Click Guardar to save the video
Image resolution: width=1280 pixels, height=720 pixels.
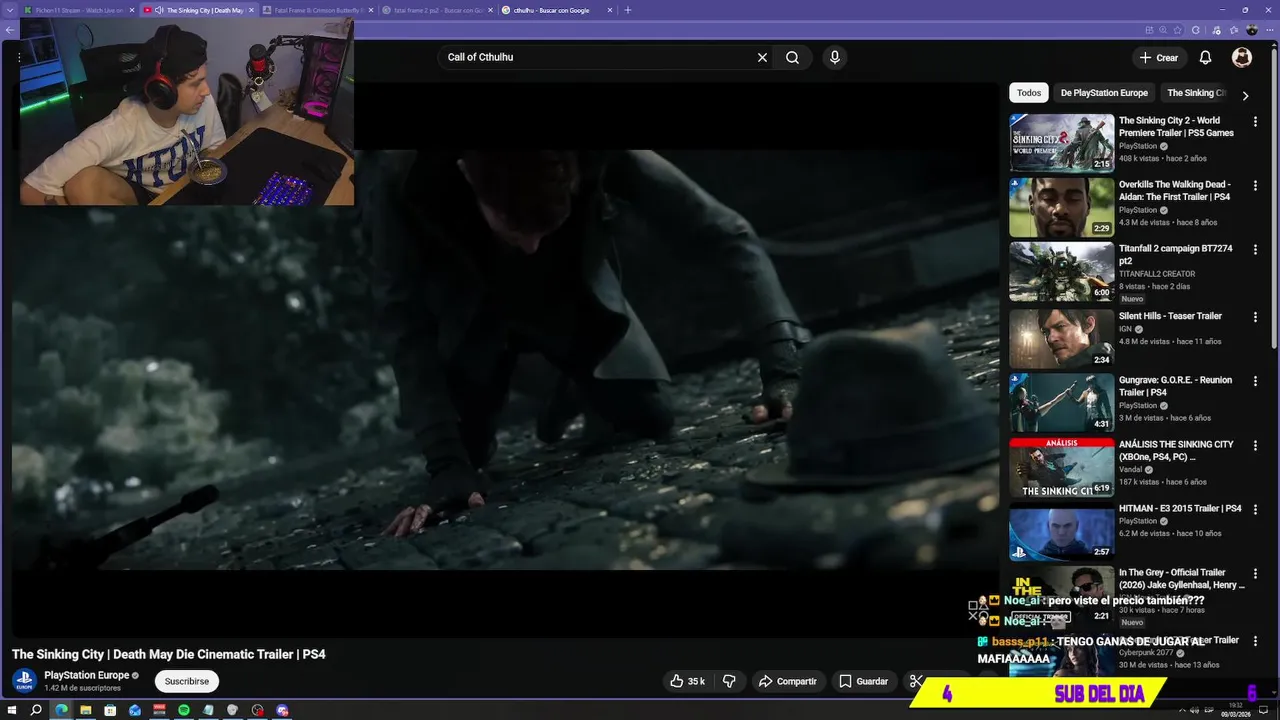(863, 681)
